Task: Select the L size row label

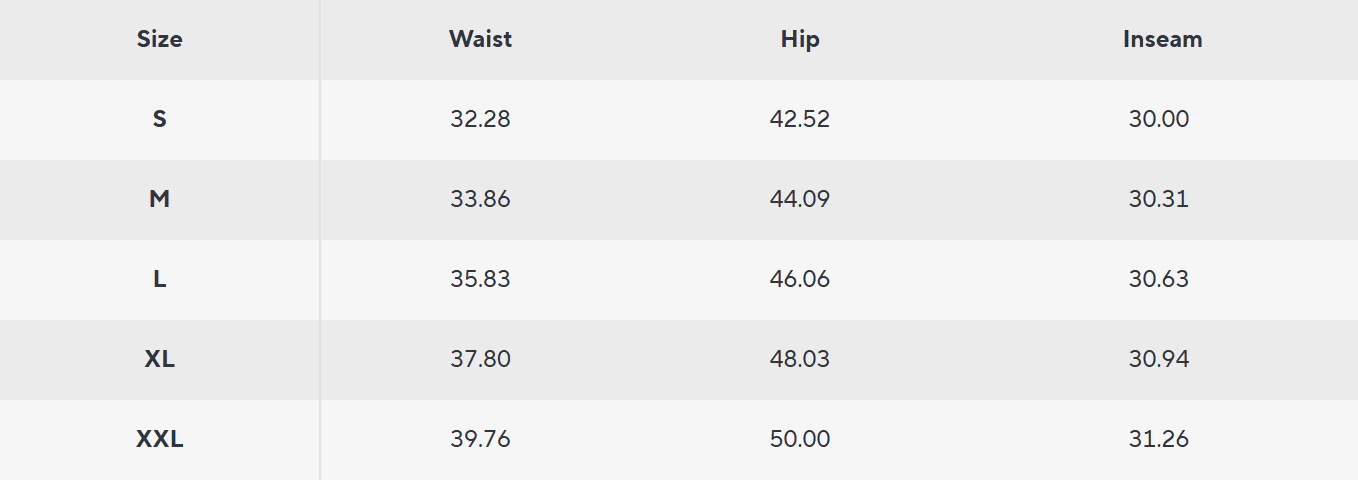Action: pos(160,279)
